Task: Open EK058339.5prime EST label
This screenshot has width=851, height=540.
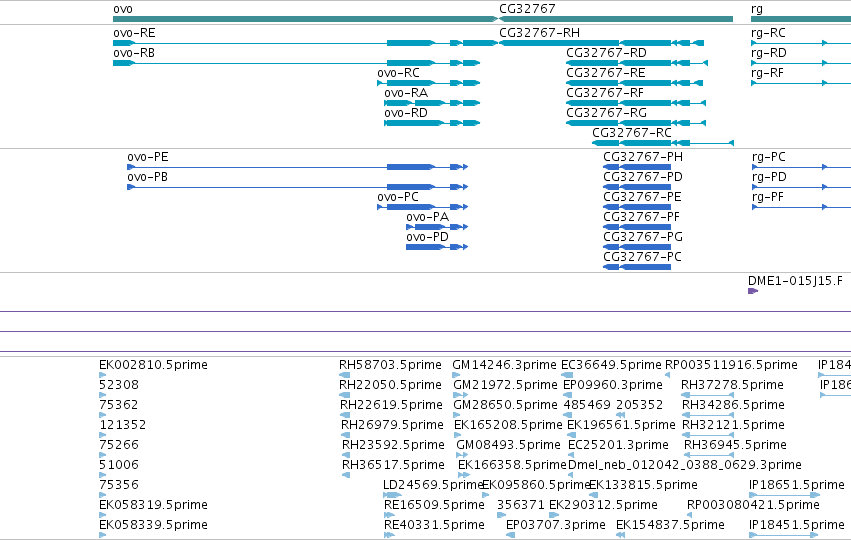Action: point(153,525)
